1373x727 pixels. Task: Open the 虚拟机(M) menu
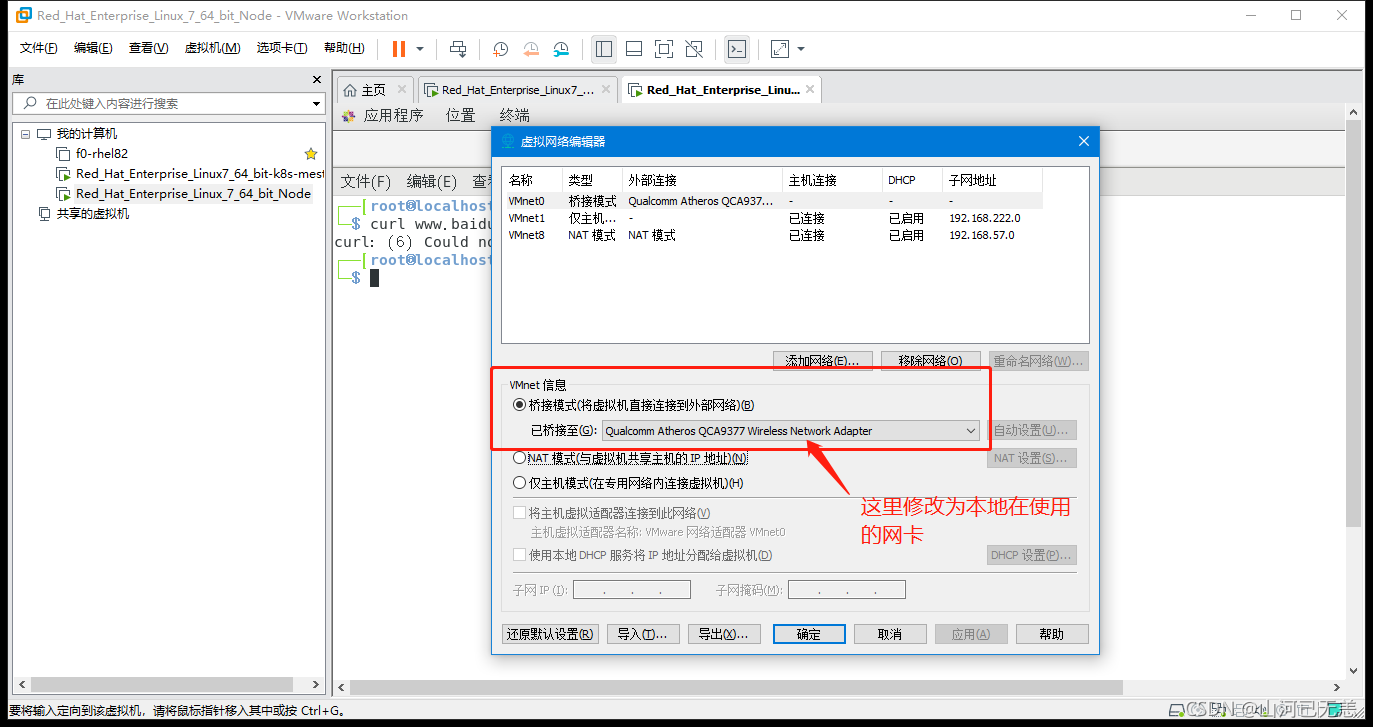[212, 48]
